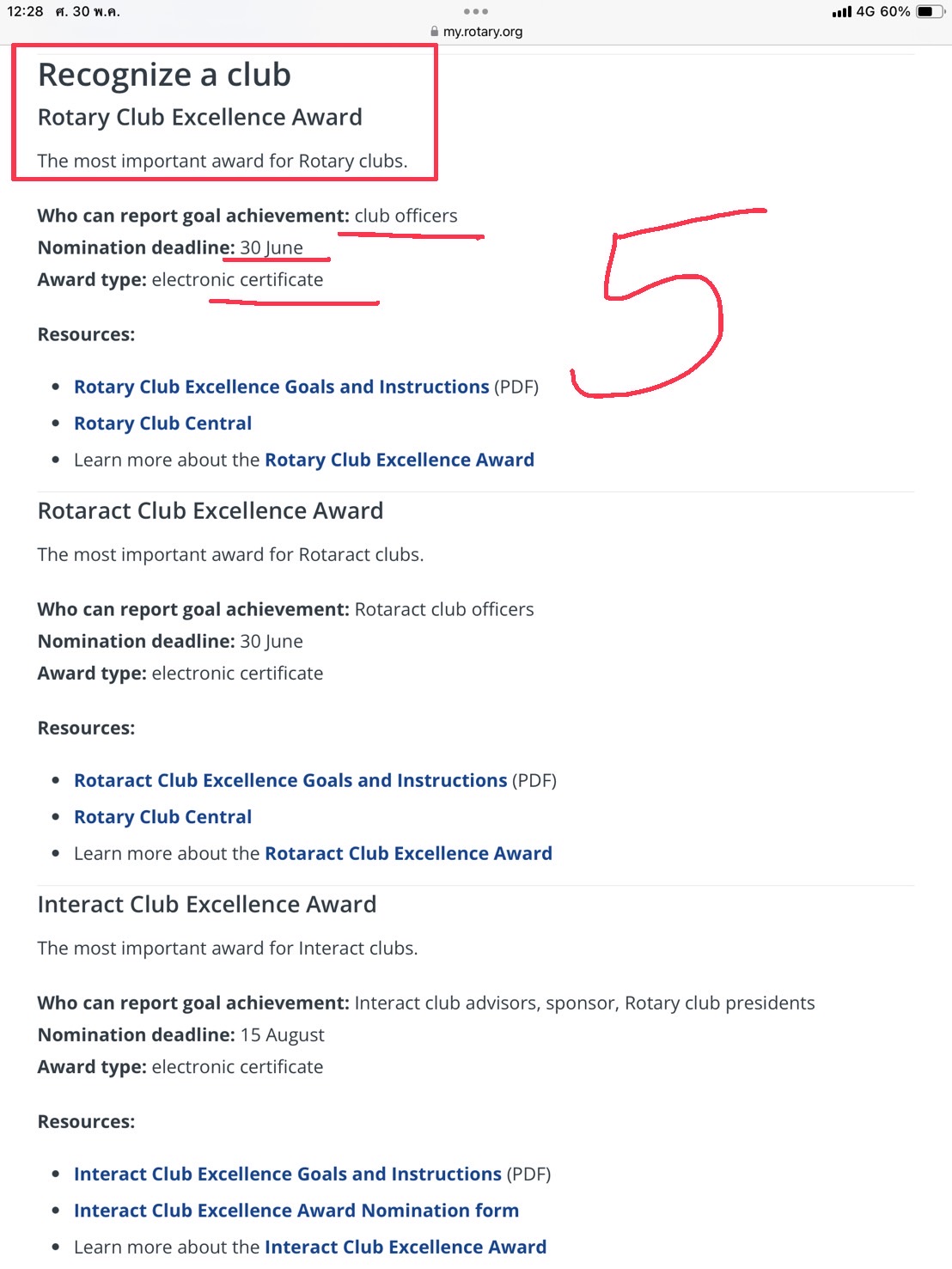Open Rotary Club Excellence Goals and Instructions PDF
The height and width of the screenshot is (1269, 952).
pos(281,387)
